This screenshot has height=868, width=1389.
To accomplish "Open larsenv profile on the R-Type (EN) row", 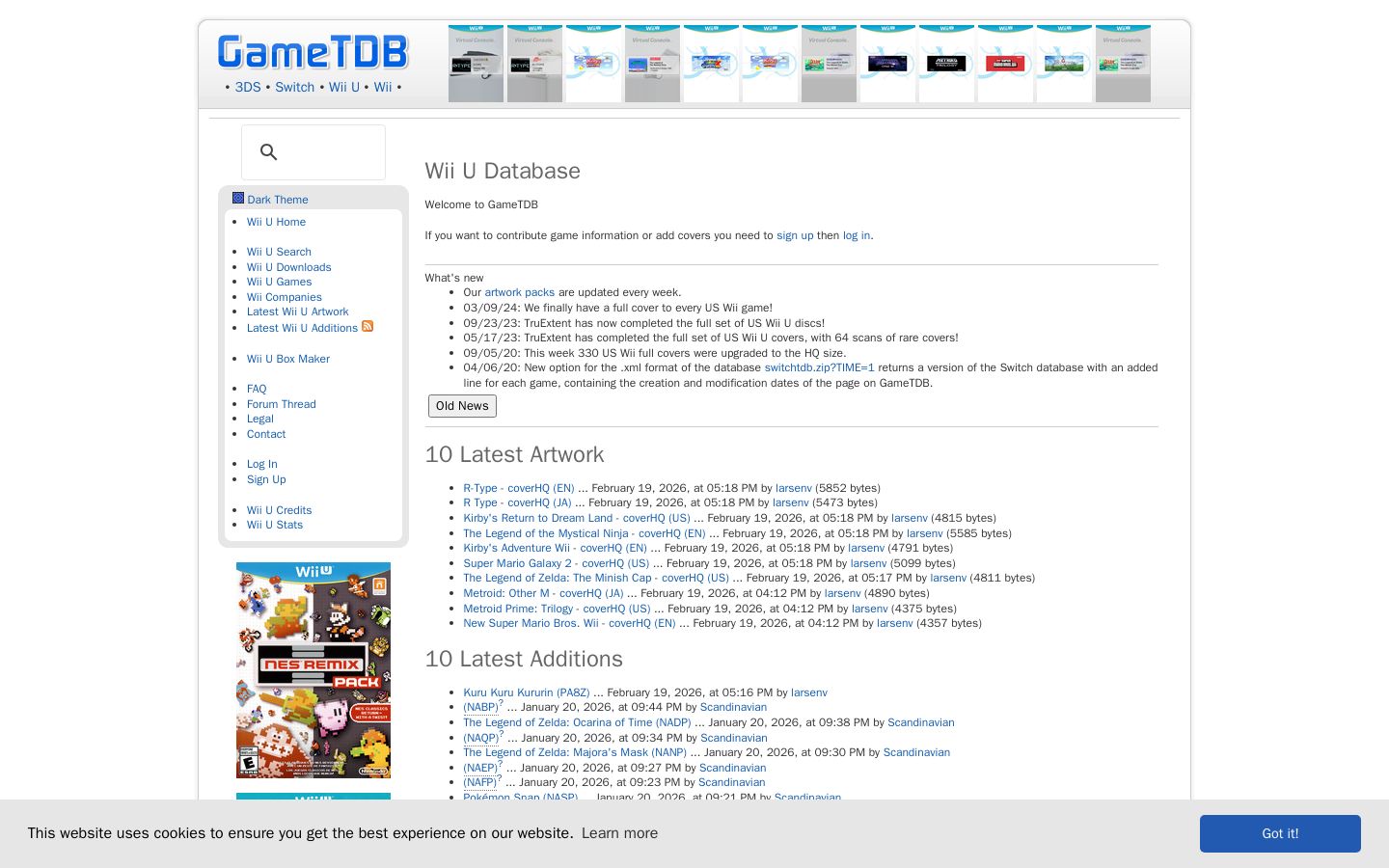I will 794,488.
